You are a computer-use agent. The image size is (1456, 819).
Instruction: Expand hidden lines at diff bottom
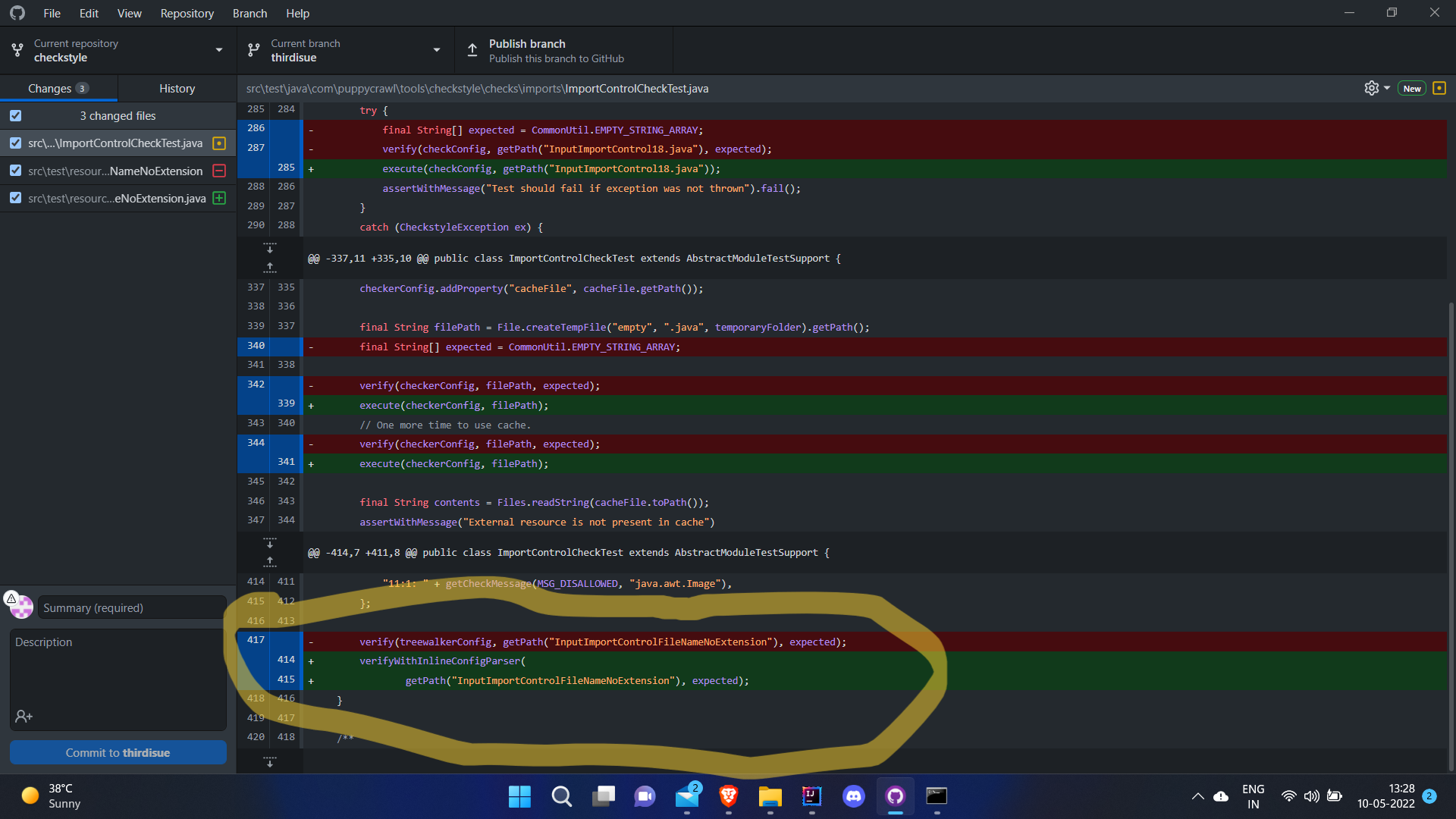tap(269, 762)
